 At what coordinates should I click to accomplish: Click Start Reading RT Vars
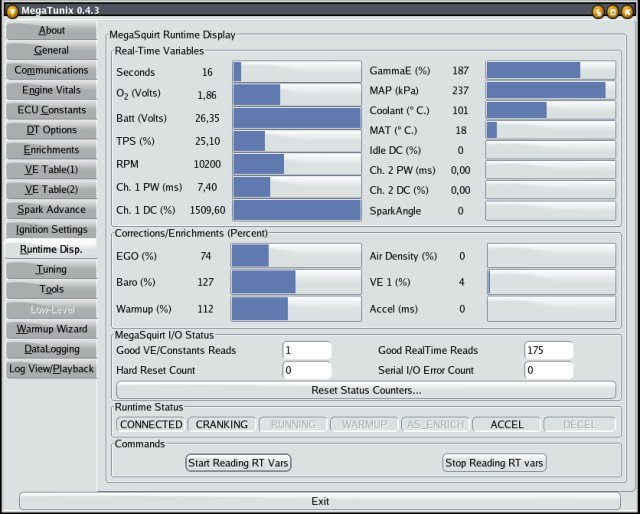click(238, 463)
